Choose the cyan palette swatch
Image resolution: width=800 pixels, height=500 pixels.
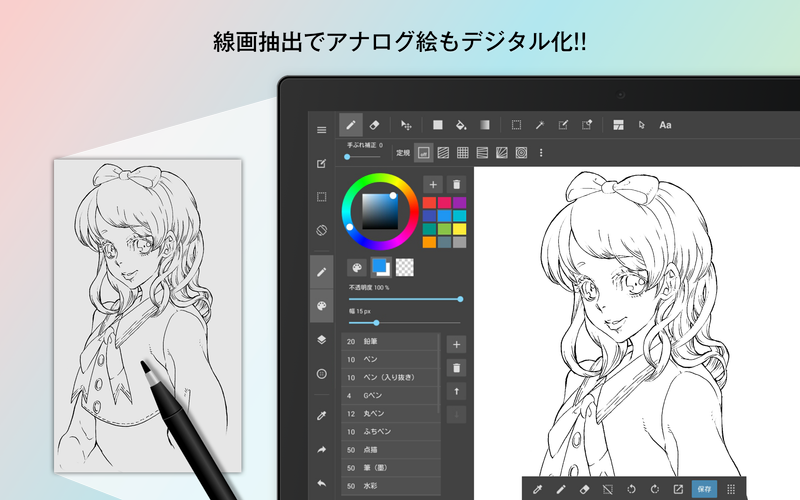click(460, 216)
